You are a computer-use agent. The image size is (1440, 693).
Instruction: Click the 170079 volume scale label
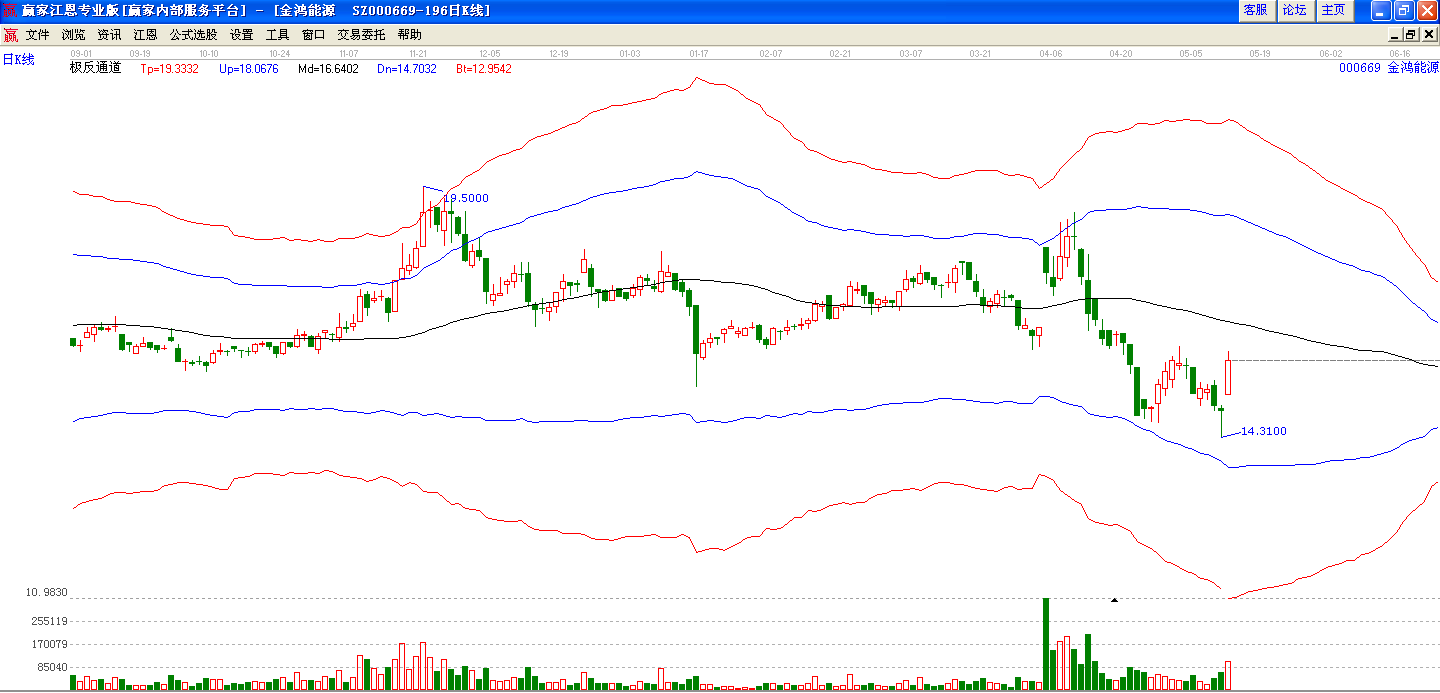tap(50, 644)
